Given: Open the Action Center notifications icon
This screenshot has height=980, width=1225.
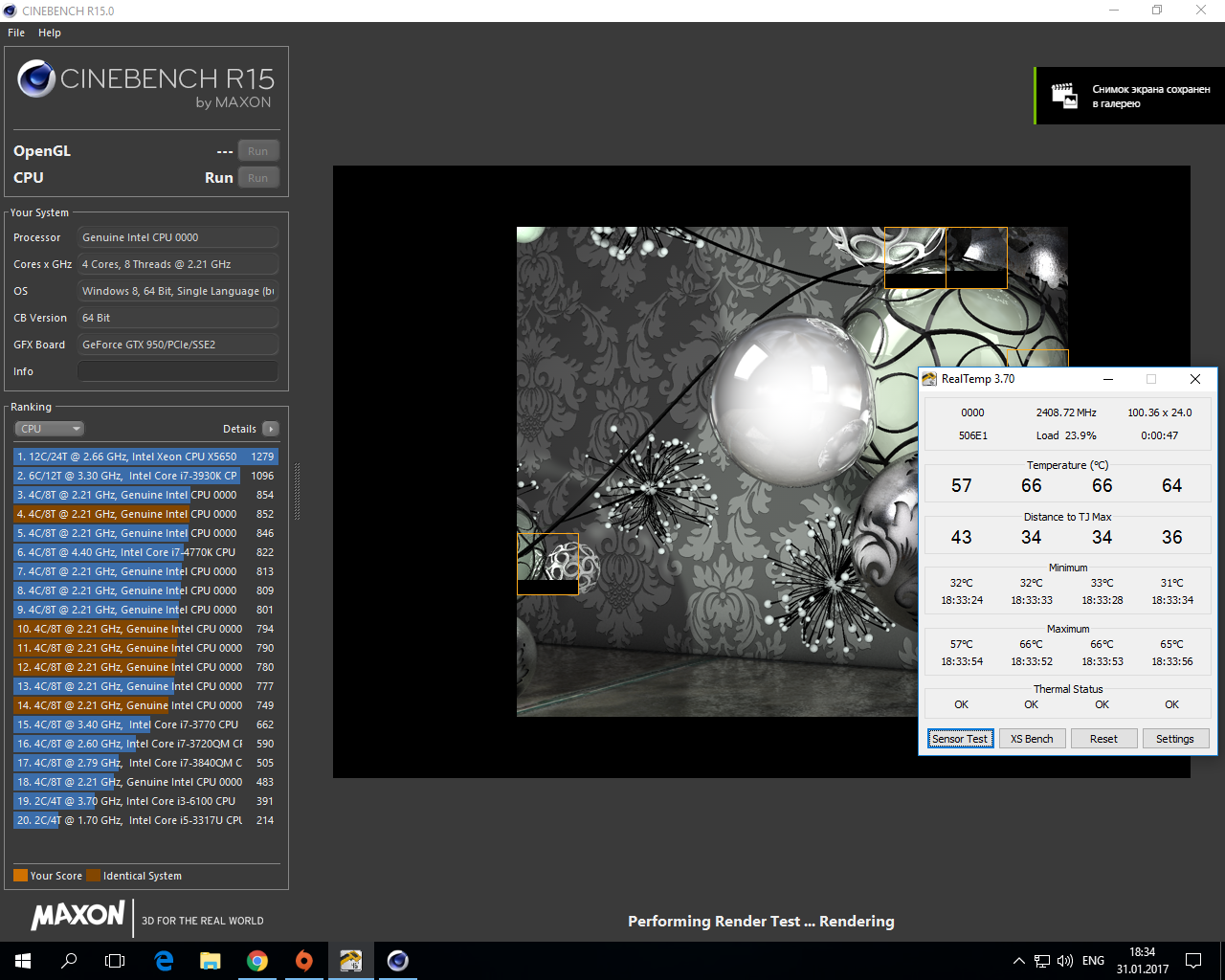Looking at the screenshot, I should 1193,961.
